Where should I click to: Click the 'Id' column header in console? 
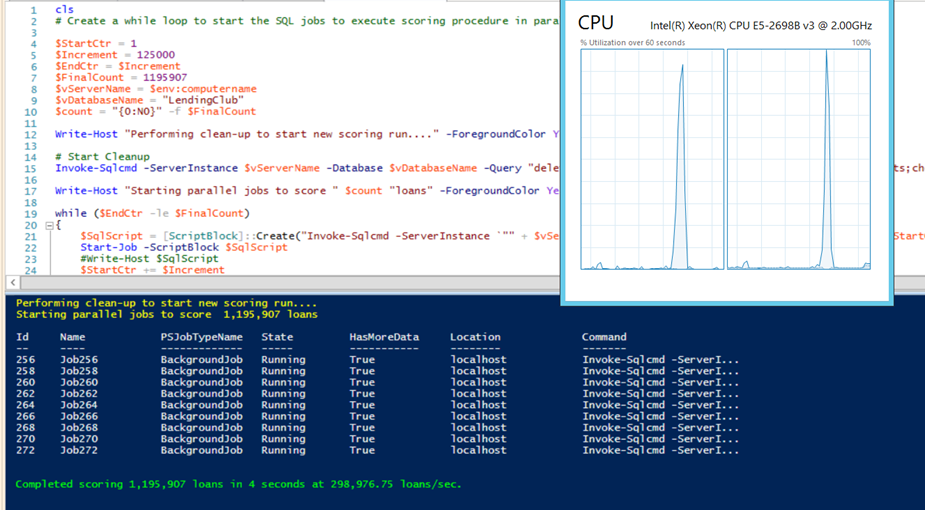coord(22,337)
